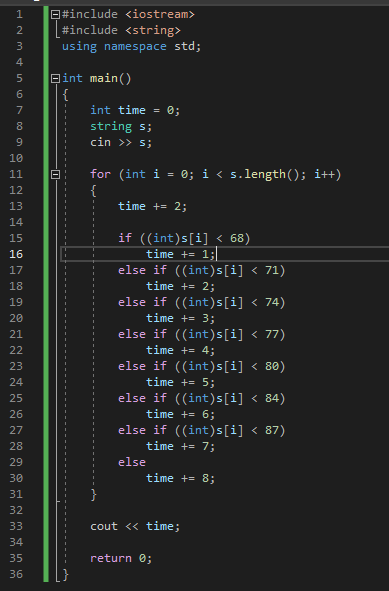This screenshot has width=389, height=591.
Task: Click the 'main' function name
Action: click(104, 78)
